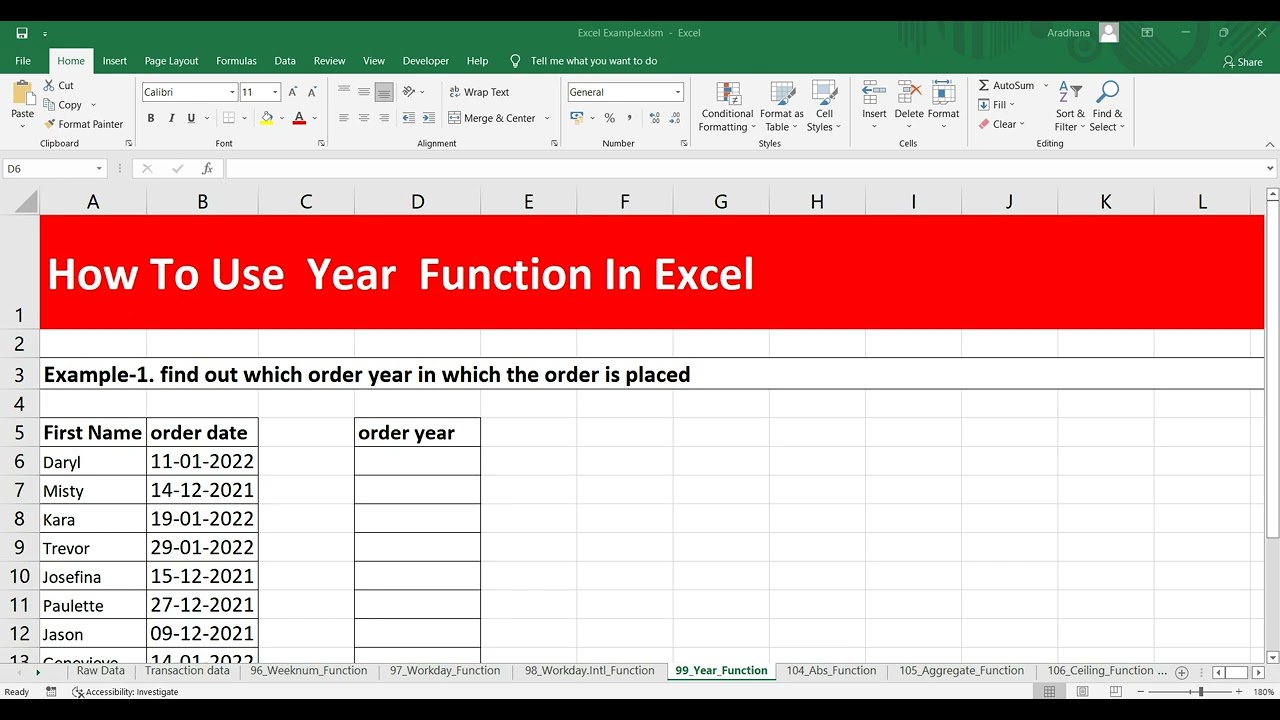This screenshot has width=1280, height=720.
Task: Open Cell Styles gallery
Action: point(824,107)
